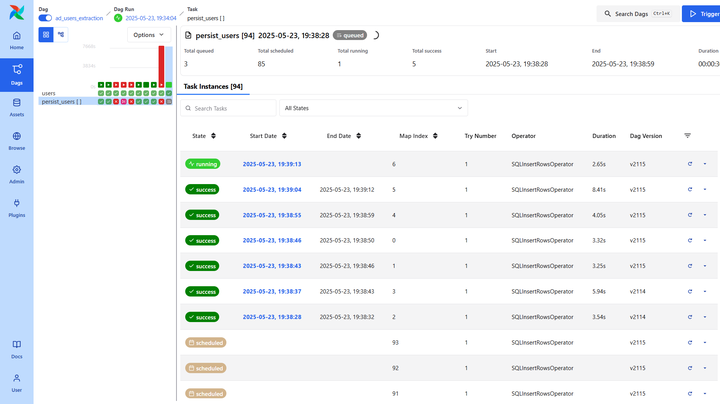Clear the running task map index 6

[x=690, y=164]
